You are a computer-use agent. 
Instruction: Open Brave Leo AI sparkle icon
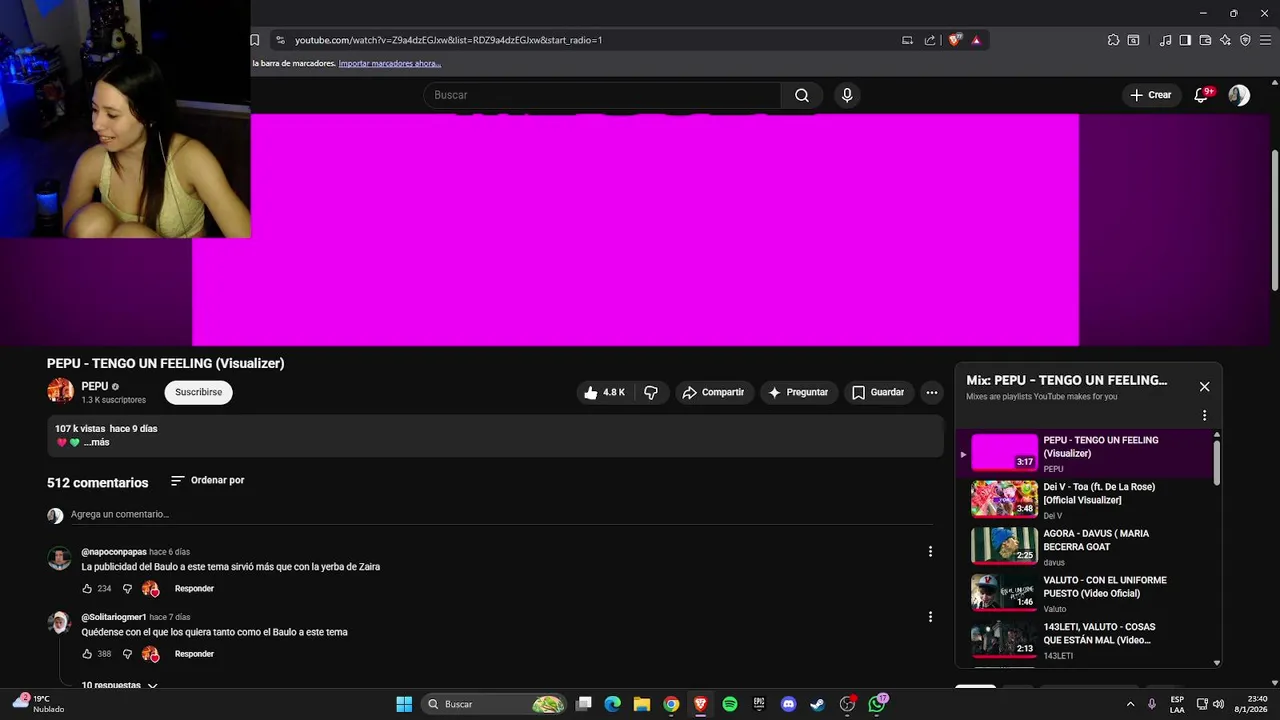(1225, 40)
